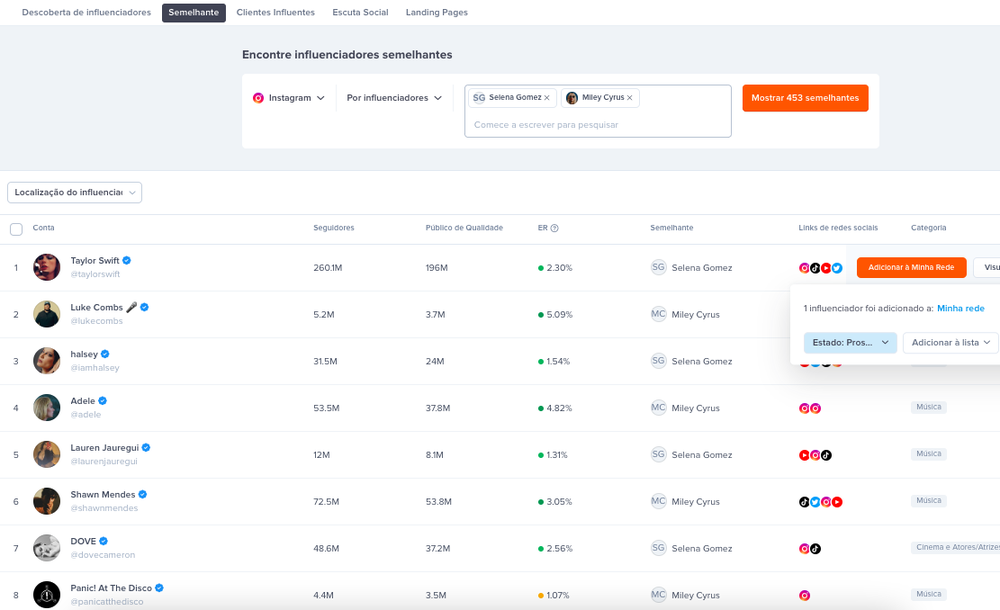
Task: Open Shawn Mendes' Twitter link icon
Action: tap(815, 502)
